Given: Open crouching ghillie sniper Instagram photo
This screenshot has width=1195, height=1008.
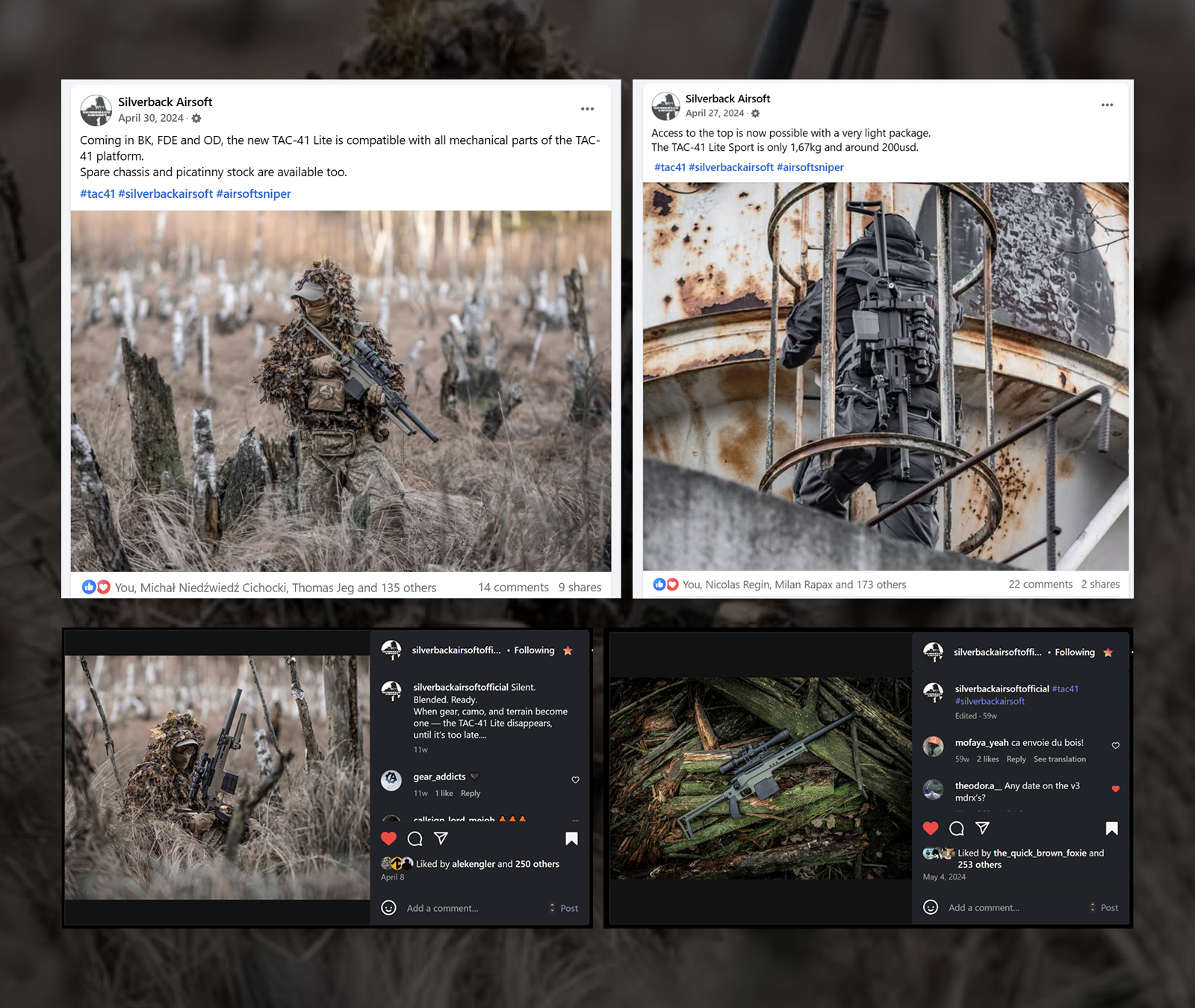Looking at the screenshot, I should (217, 777).
